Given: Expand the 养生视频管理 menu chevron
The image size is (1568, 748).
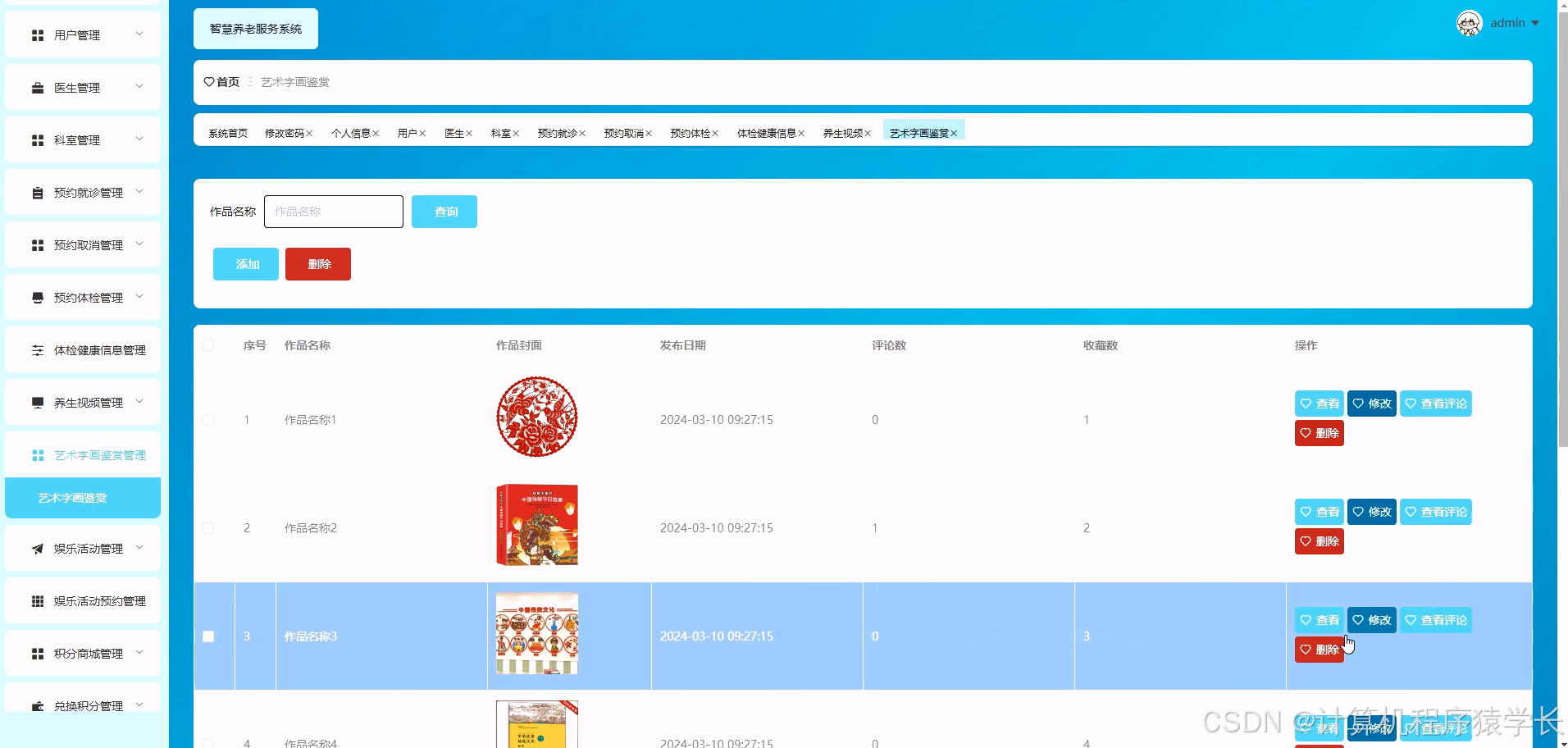Looking at the screenshot, I should click(139, 402).
